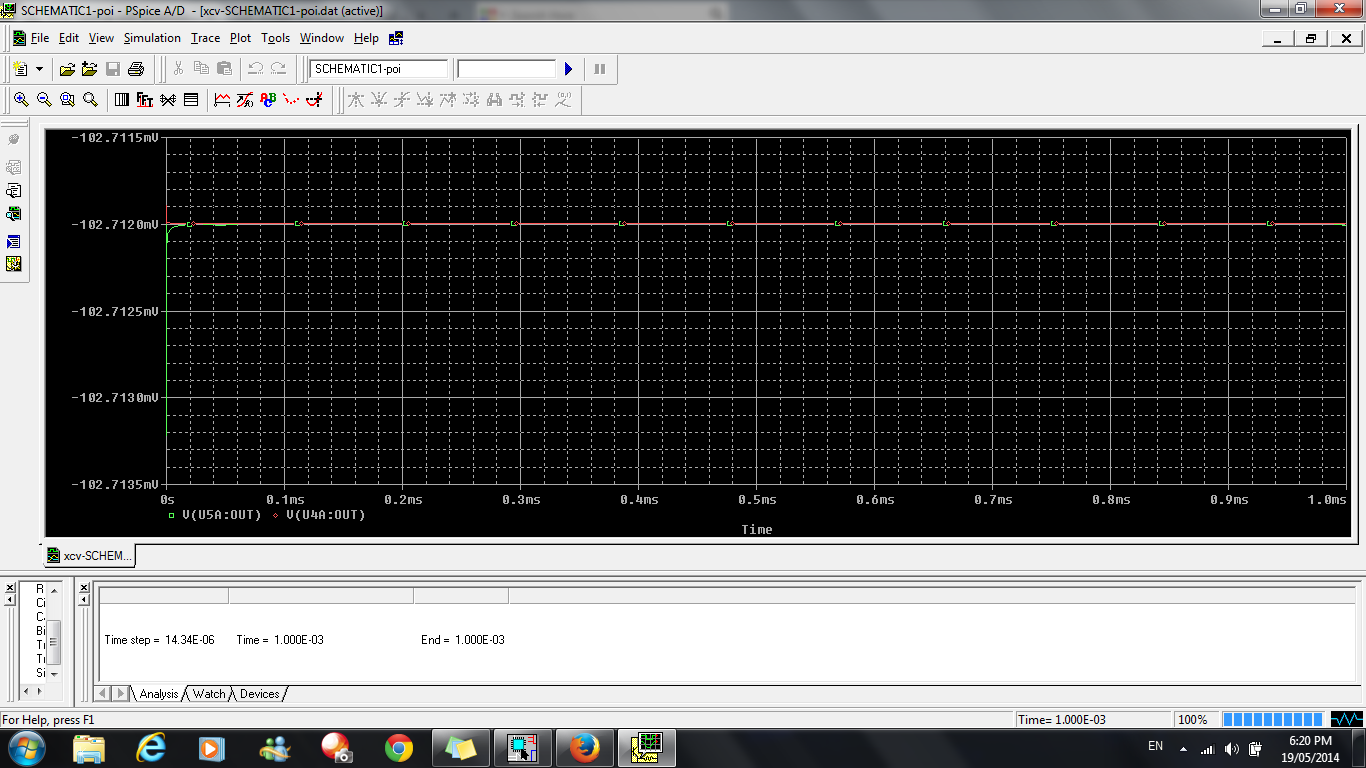The height and width of the screenshot is (768, 1366).
Task: Expand the New file dropdown arrow
Action: pyautogui.click(x=39, y=69)
